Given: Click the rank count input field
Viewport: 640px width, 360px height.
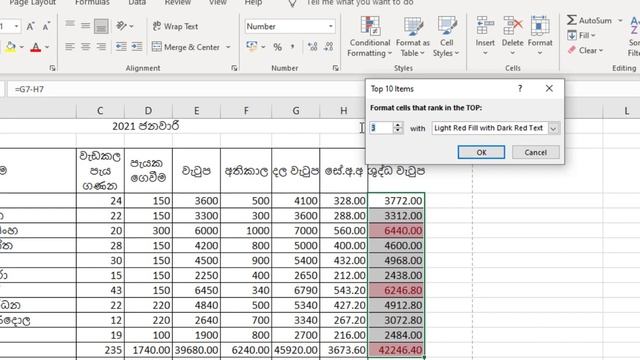Looking at the screenshot, I should [381, 128].
